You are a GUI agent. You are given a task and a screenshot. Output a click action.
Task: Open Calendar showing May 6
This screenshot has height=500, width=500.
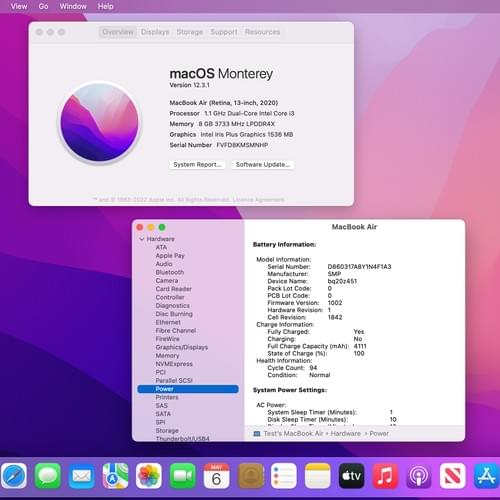[216, 476]
